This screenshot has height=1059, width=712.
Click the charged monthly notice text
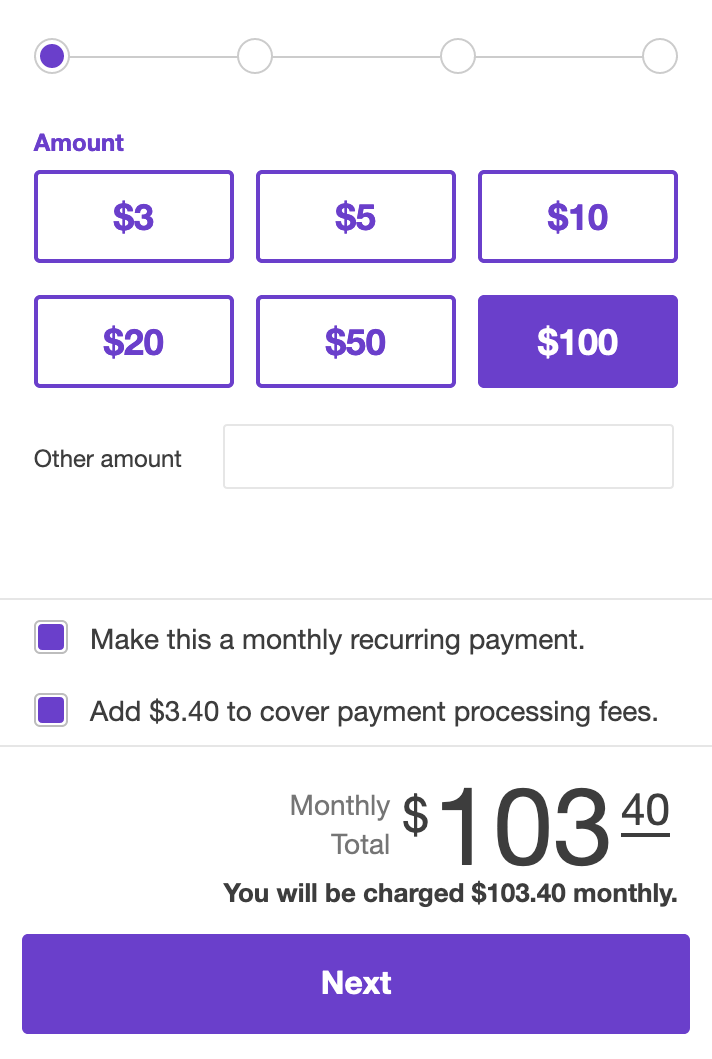pos(450,892)
